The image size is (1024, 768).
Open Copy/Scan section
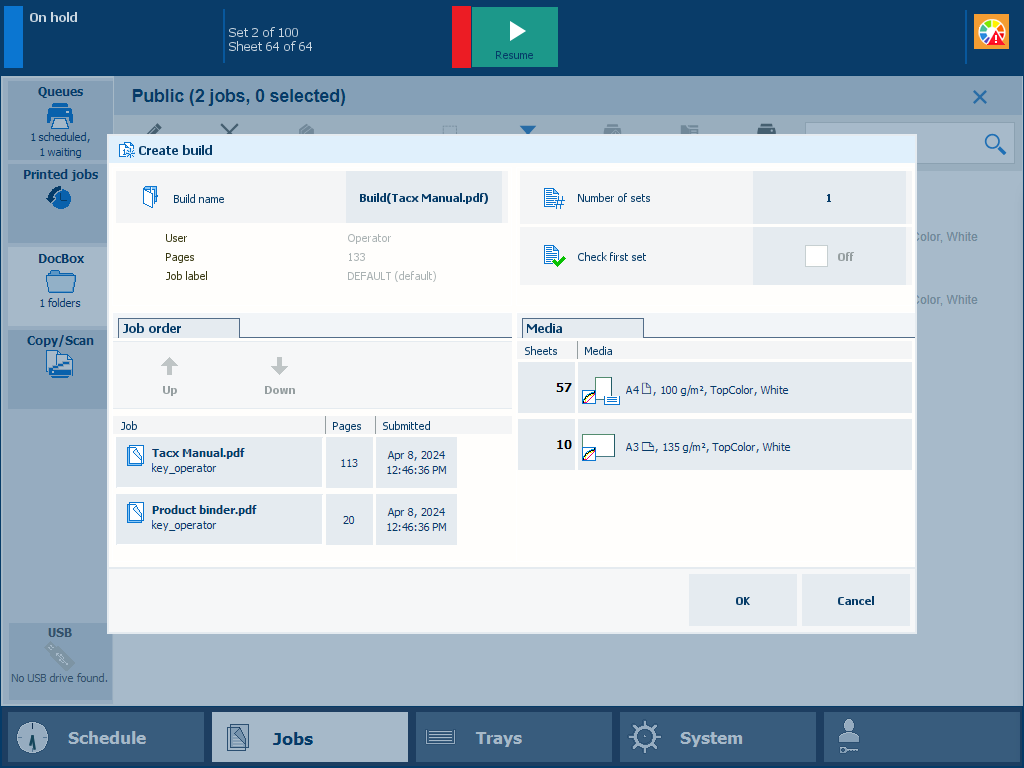click(60, 364)
